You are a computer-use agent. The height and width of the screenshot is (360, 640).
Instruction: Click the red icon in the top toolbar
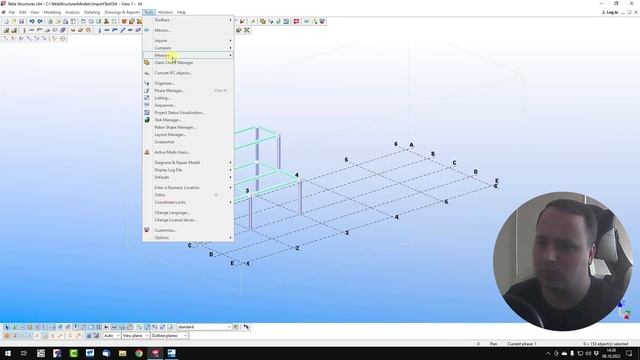pyautogui.click(x=296, y=21)
